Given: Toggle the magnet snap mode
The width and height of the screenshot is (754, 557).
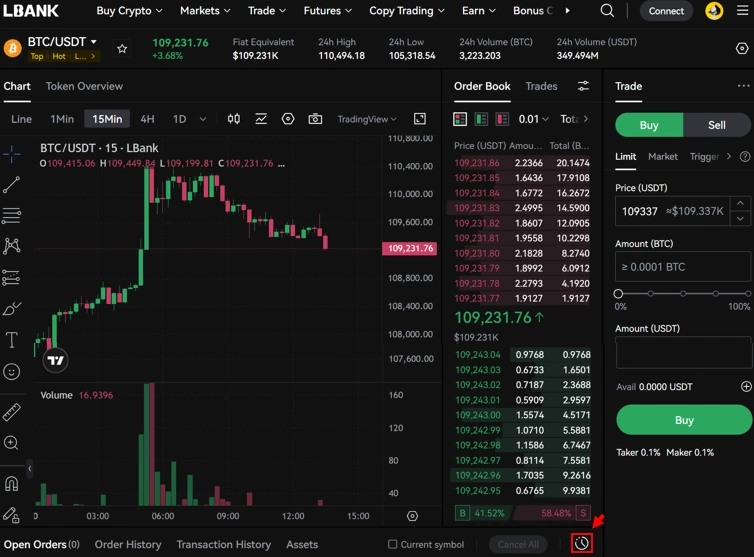Looking at the screenshot, I should click(x=12, y=483).
